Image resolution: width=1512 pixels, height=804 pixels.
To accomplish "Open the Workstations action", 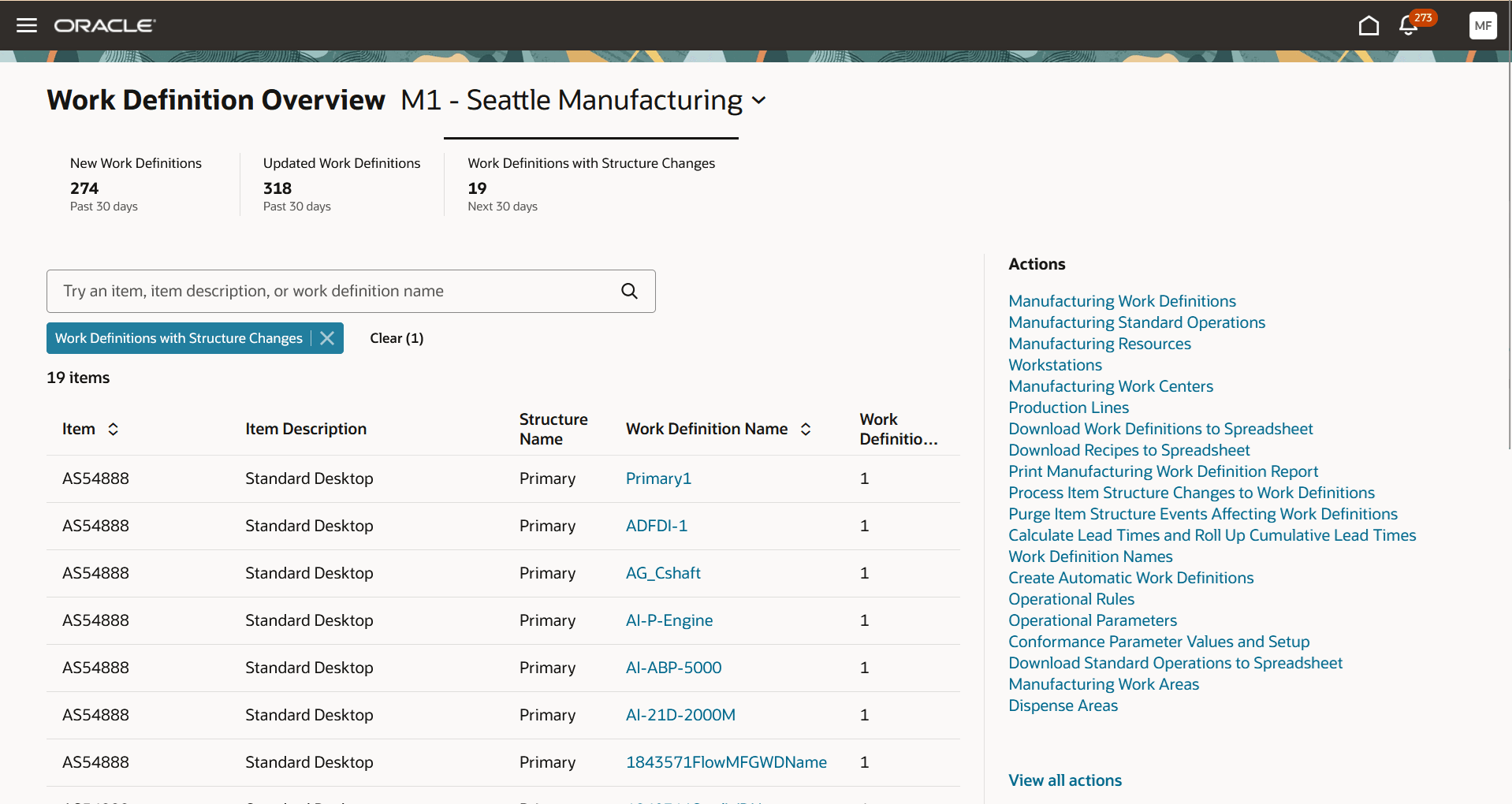I will point(1055,365).
